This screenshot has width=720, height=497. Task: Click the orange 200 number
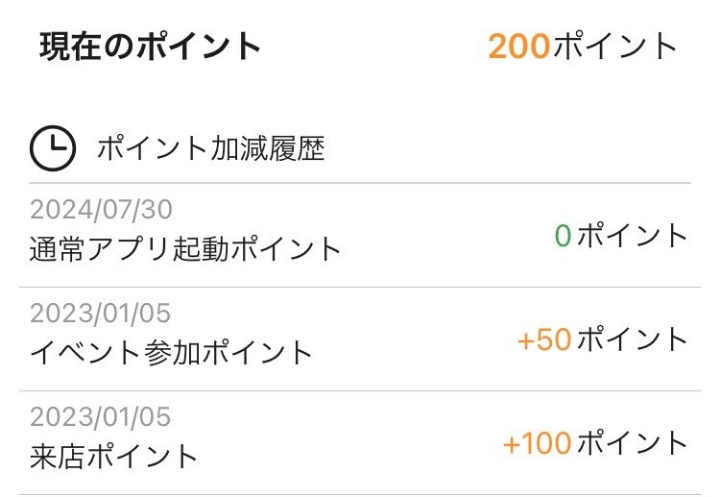pyautogui.click(x=519, y=46)
